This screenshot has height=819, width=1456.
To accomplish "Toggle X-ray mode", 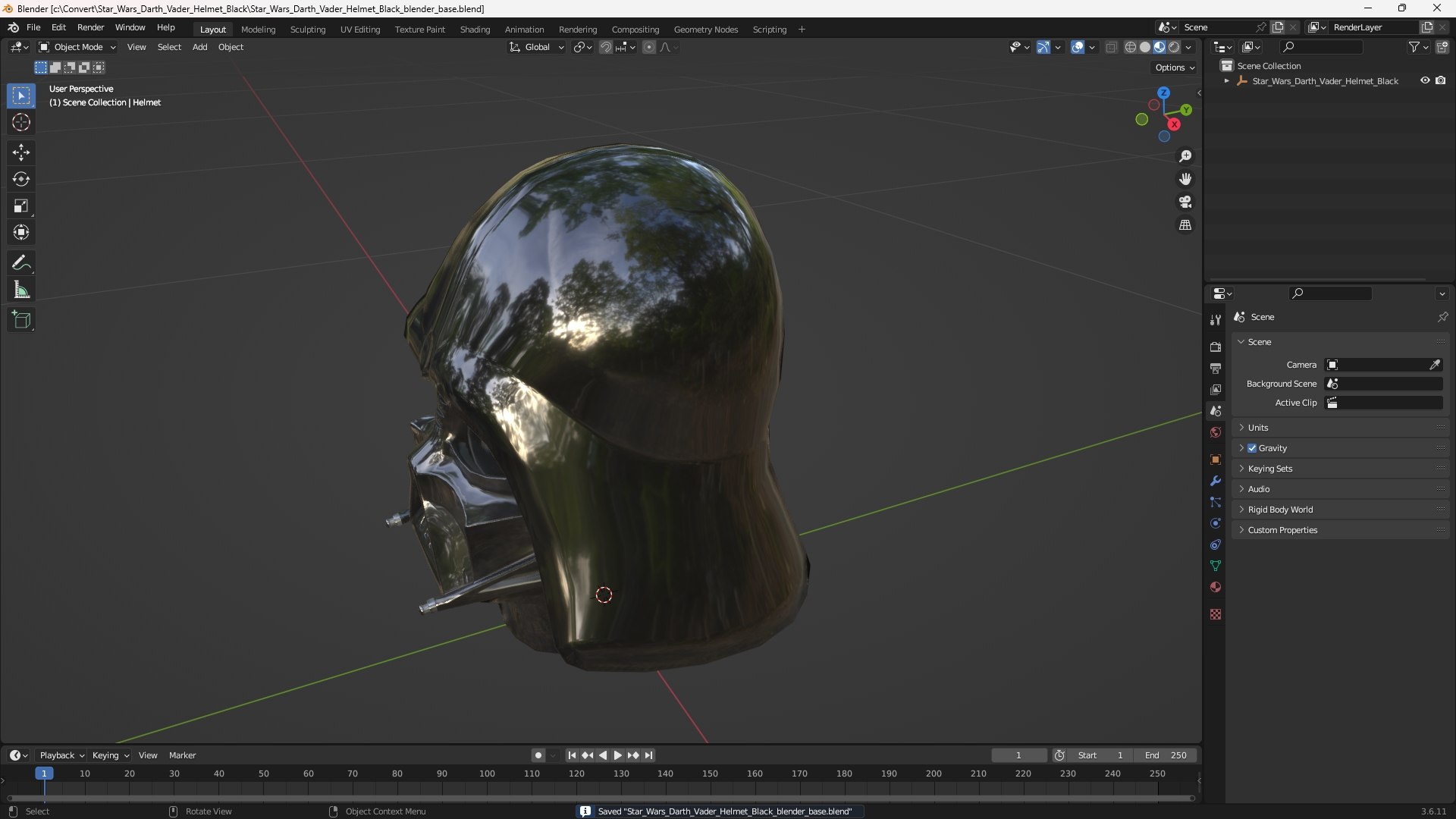I will [1111, 47].
